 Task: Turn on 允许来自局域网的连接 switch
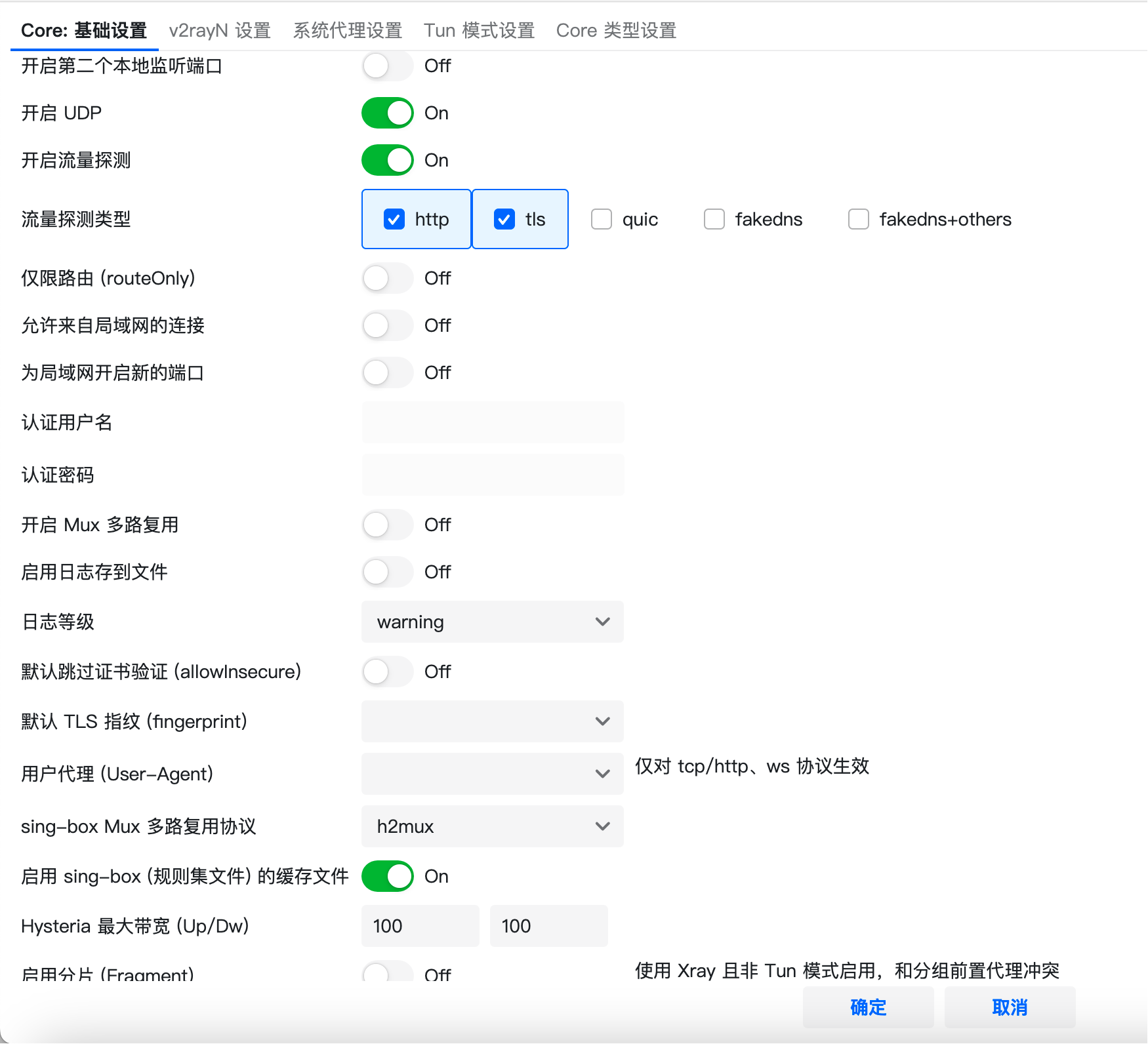pyautogui.click(x=388, y=325)
